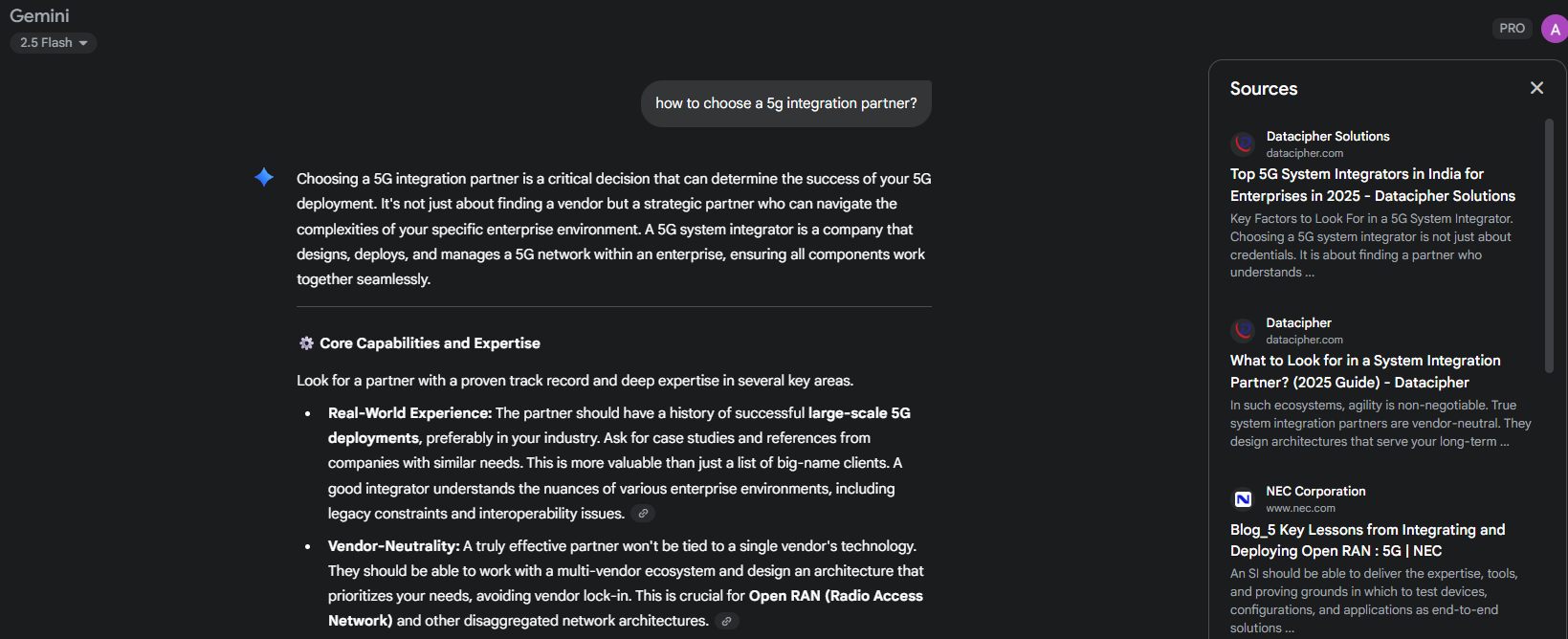Click the Datacipher Solutions favicon
Screen dimensions: 1568x639
[x=1243, y=144]
